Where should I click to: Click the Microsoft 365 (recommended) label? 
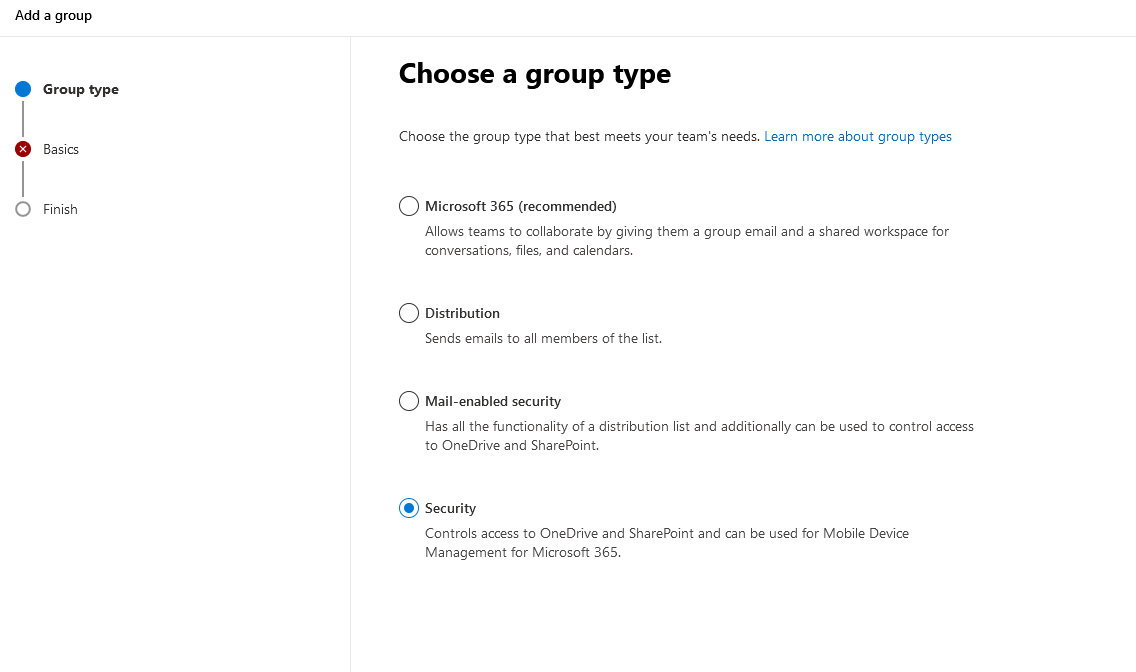tap(521, 206)
